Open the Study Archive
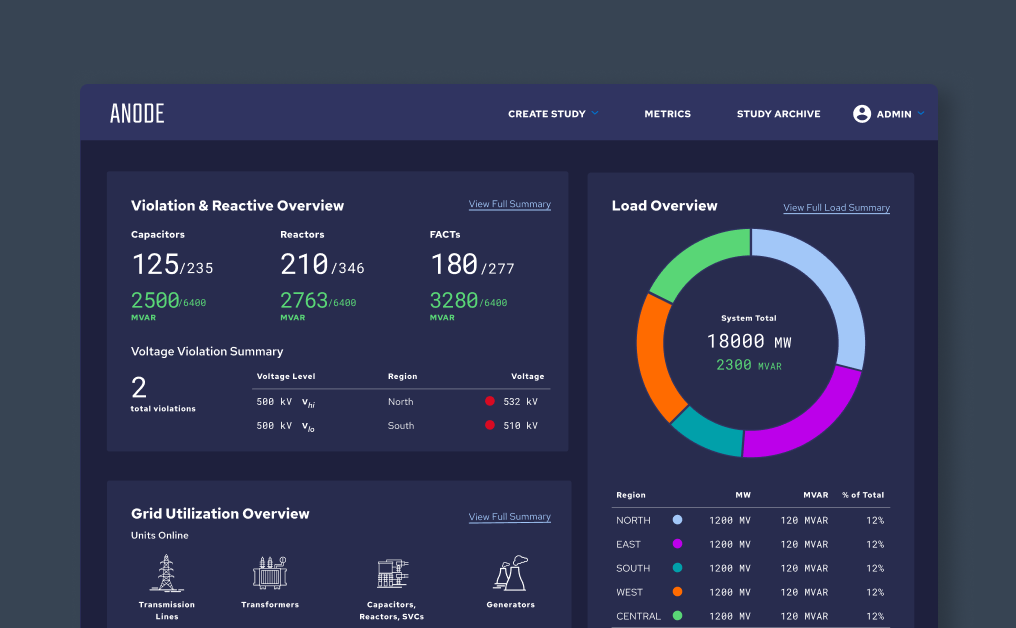Image resolution: width=1016 pixels, height=628 pixels. pos(778,113)
